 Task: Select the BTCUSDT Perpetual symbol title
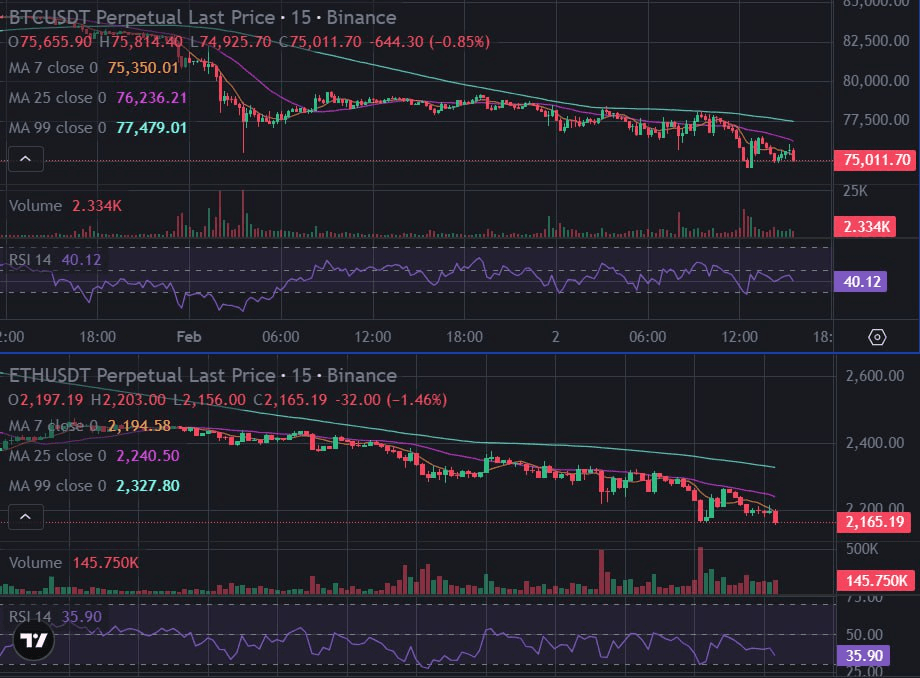140,17
